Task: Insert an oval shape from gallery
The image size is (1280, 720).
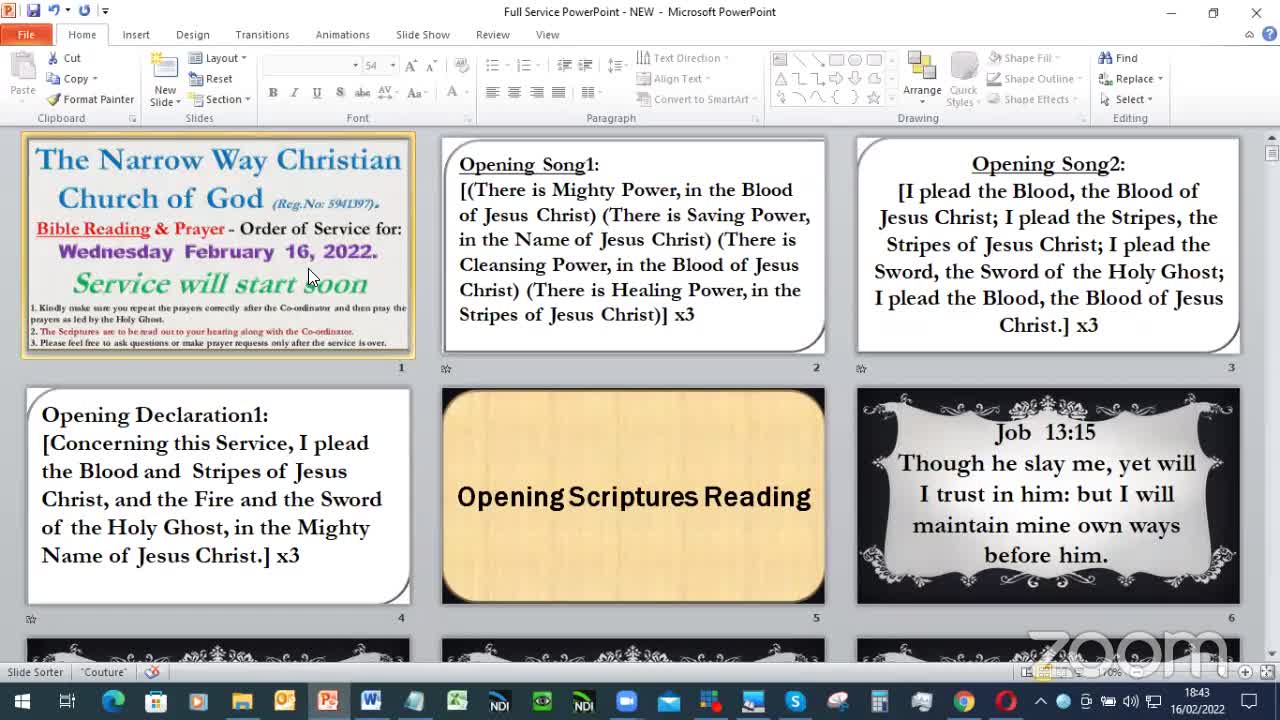Action: coord(855,59)
